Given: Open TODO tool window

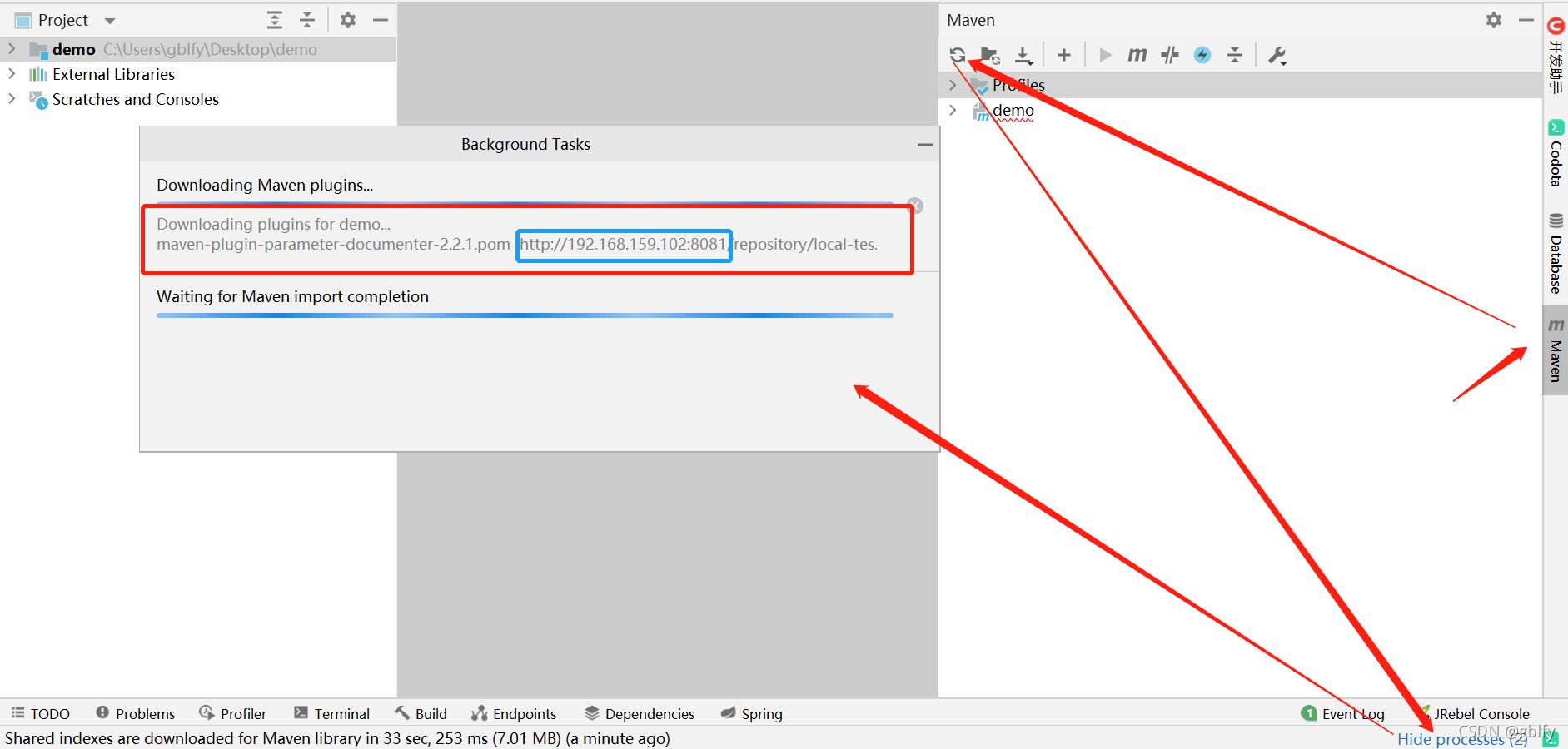Looking at the screenshot, I should pos(41,713).
